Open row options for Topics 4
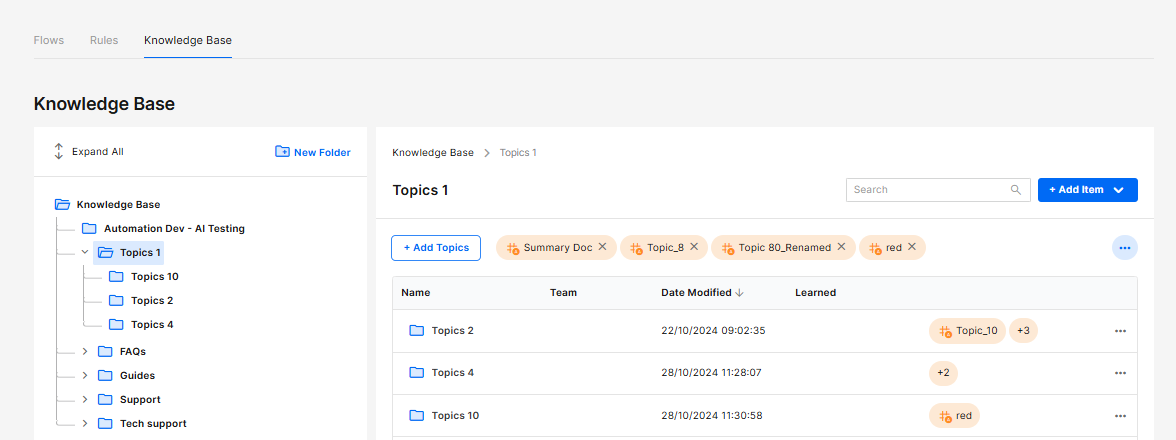 [1120, 373]
